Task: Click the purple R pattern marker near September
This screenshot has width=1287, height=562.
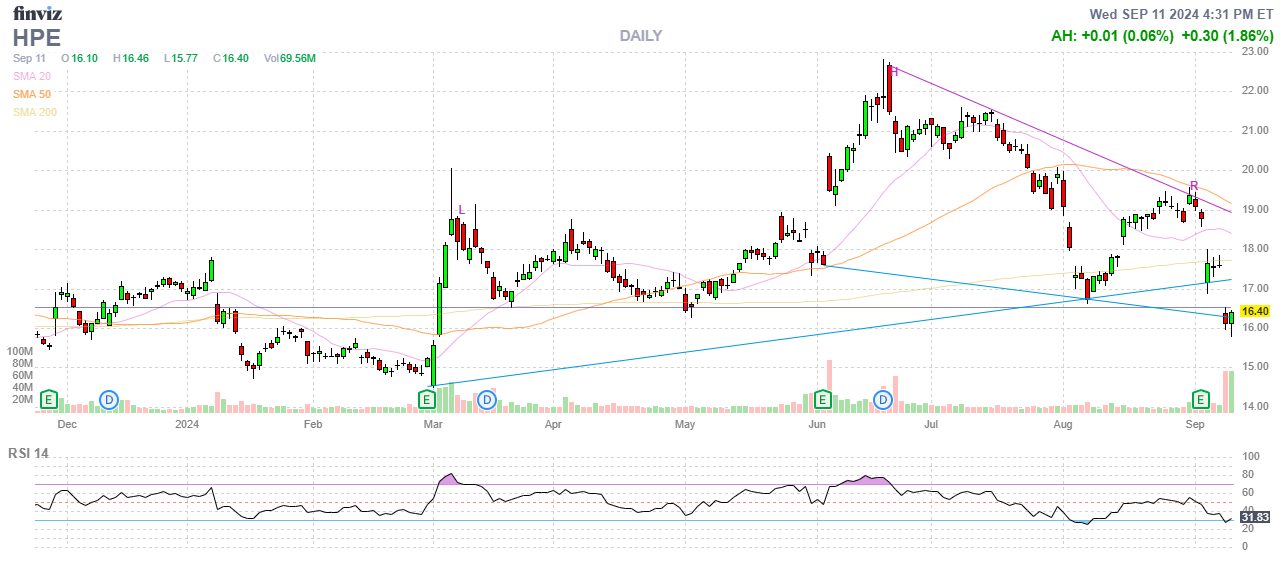Action: click(x=1193, y=185)
